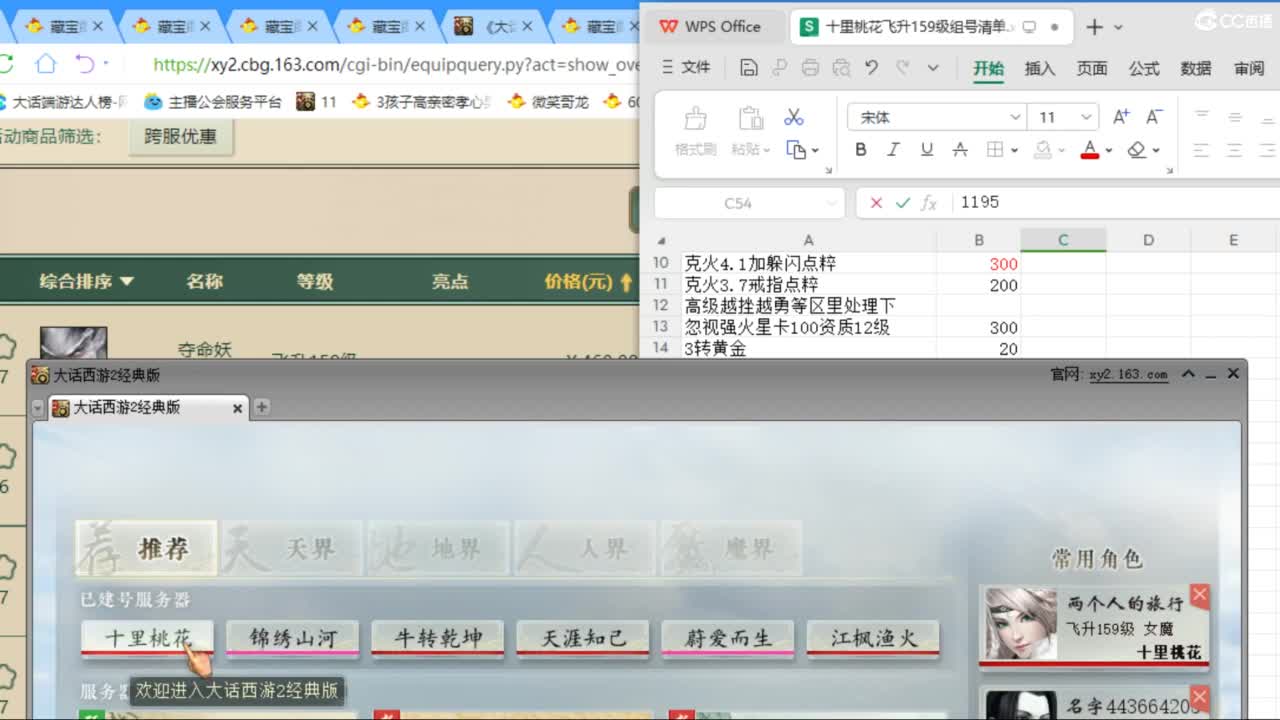This screenshot has width=1280, height=720.
Task: Choose the 斗转乾坤 server button
Action: 437,638
